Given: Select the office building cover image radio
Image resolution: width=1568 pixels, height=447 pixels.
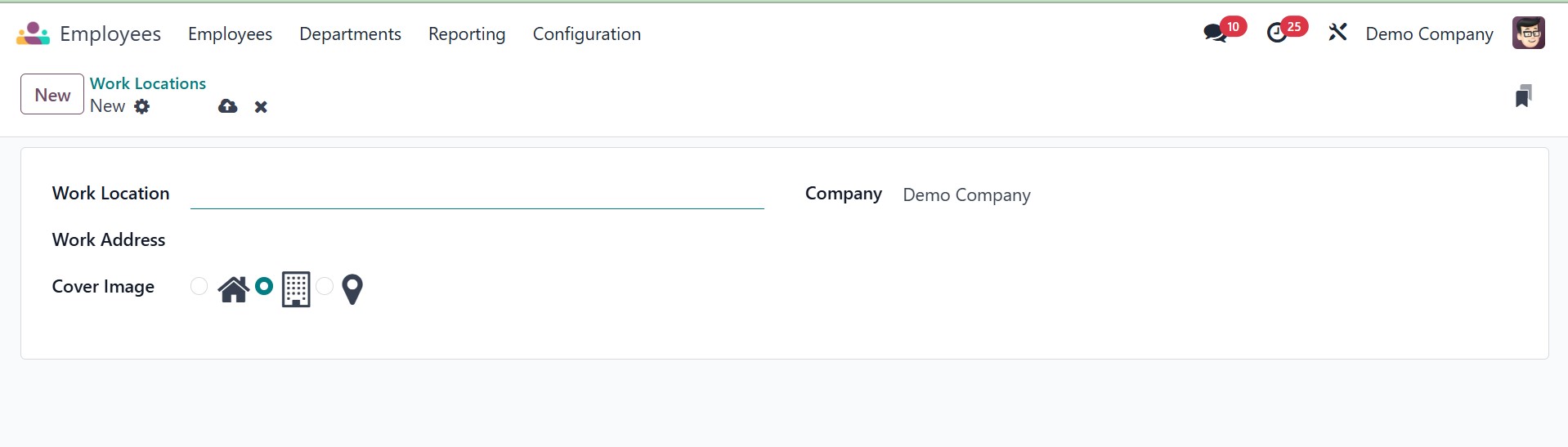Looking at the screenshot, I should click(x=264, y=286).
